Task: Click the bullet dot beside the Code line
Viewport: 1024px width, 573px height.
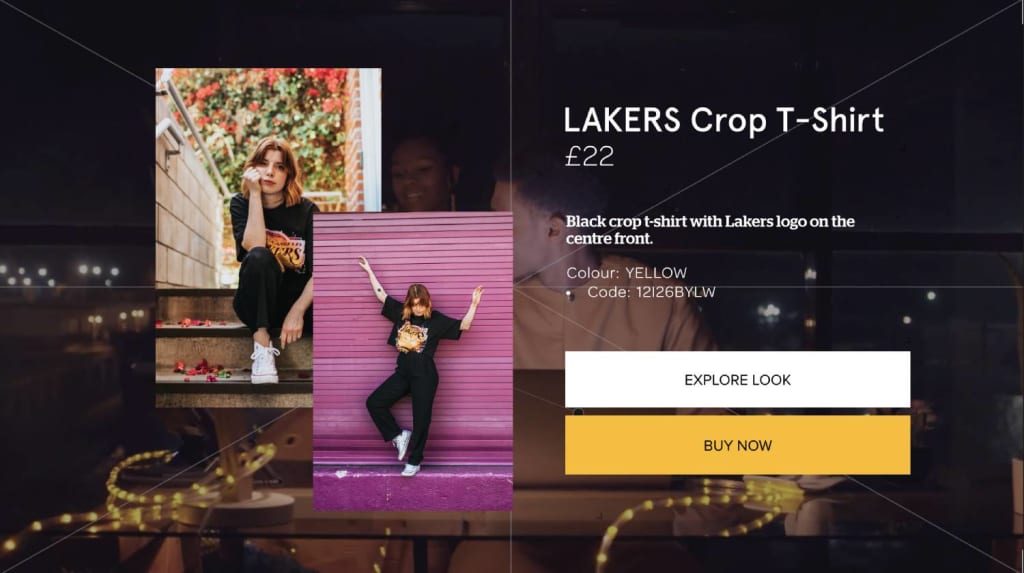Action: 570,295
